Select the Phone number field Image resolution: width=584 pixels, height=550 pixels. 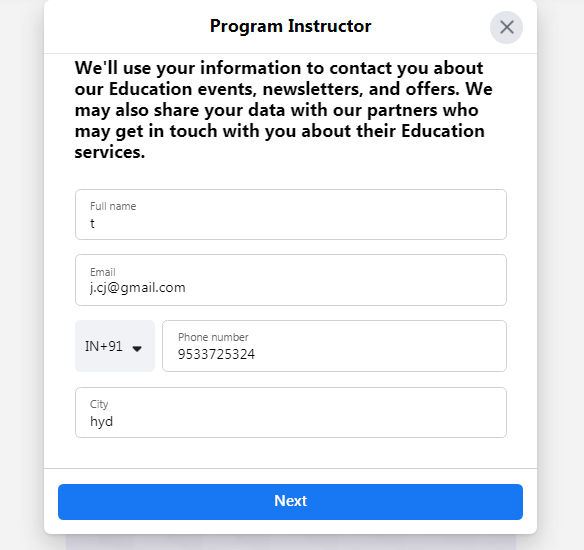334,346
